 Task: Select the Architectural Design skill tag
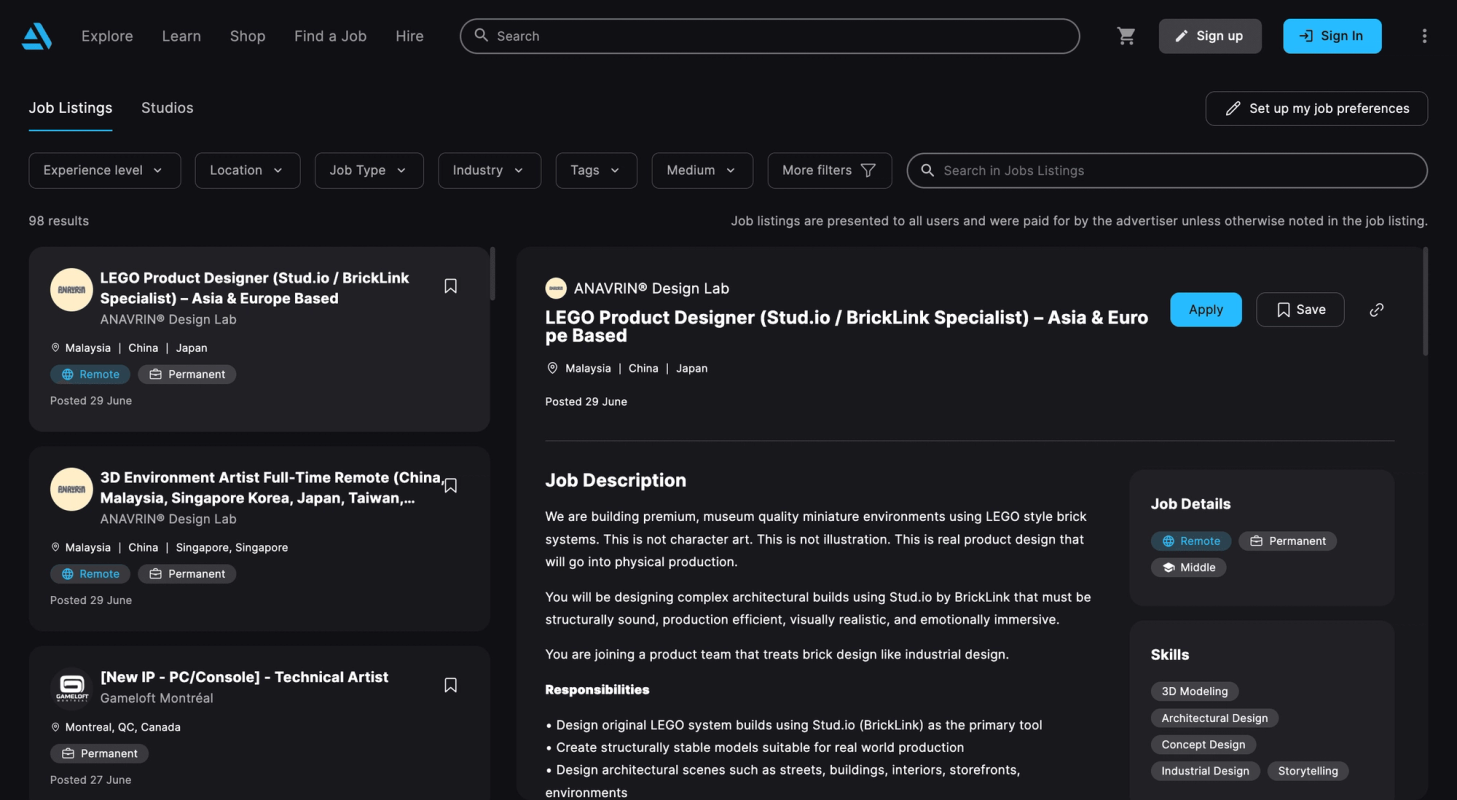click(1214, 718)
